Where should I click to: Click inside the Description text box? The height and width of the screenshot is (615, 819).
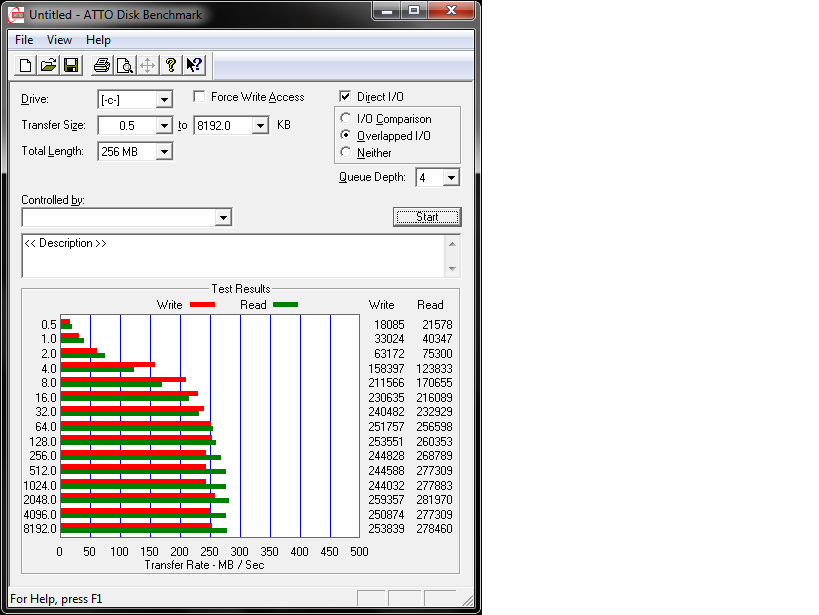pos(233,256)
